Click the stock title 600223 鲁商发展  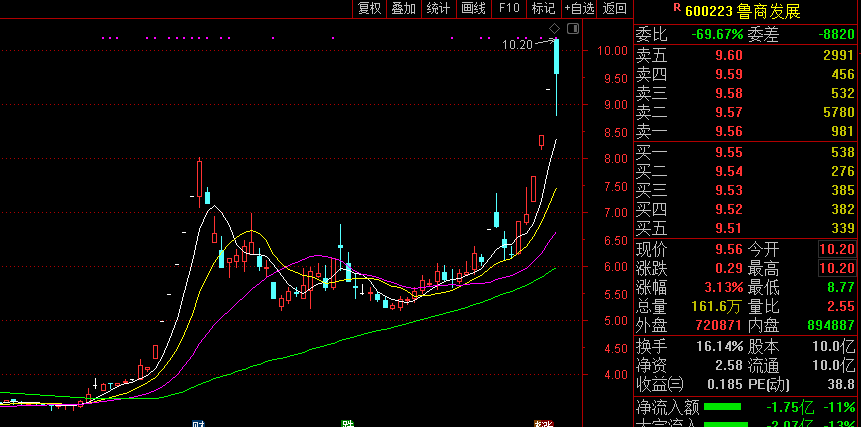click(743, 10)
